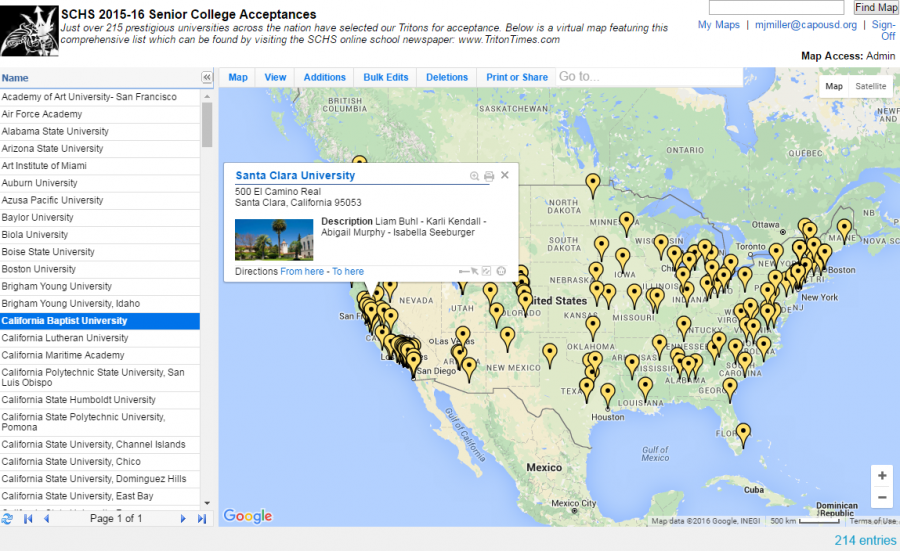Click the street view icon in popup

point(501,271)
